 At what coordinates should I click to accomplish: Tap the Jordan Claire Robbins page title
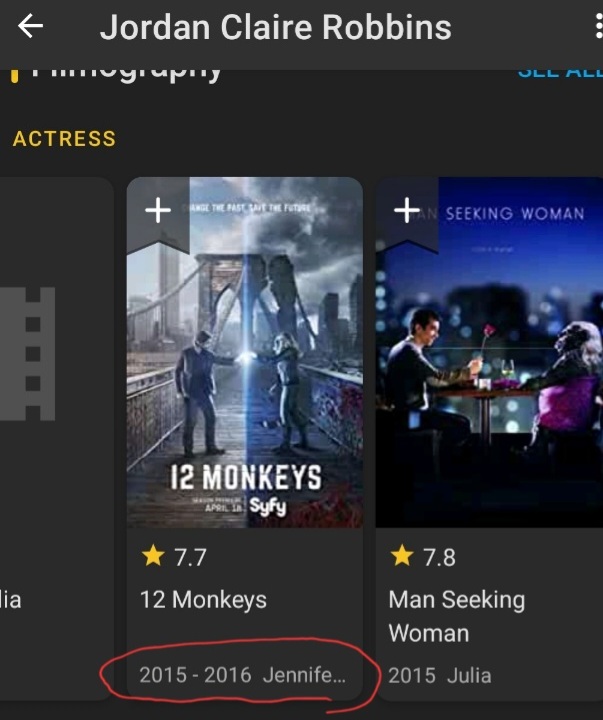coord(275,27)
